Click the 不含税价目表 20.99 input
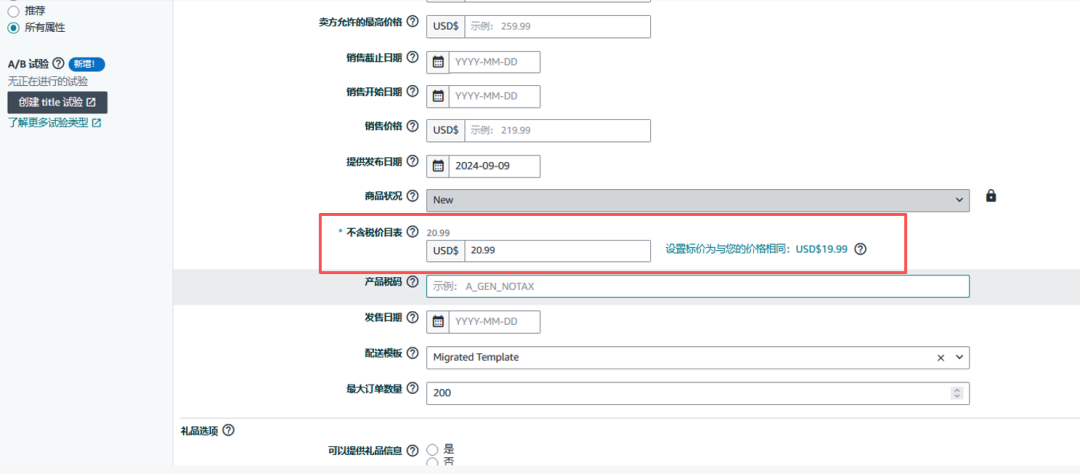 click(x=558, y=251)
